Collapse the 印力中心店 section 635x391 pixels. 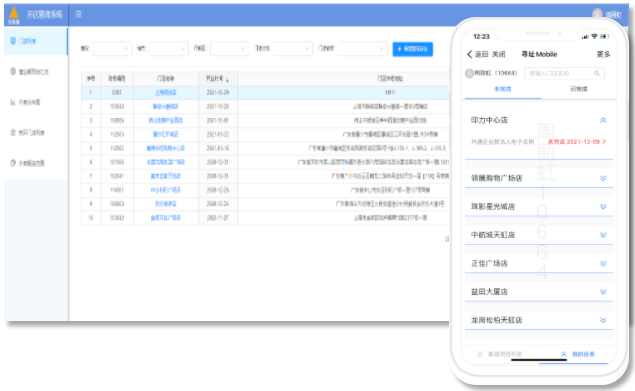click(x=603, y=120)
